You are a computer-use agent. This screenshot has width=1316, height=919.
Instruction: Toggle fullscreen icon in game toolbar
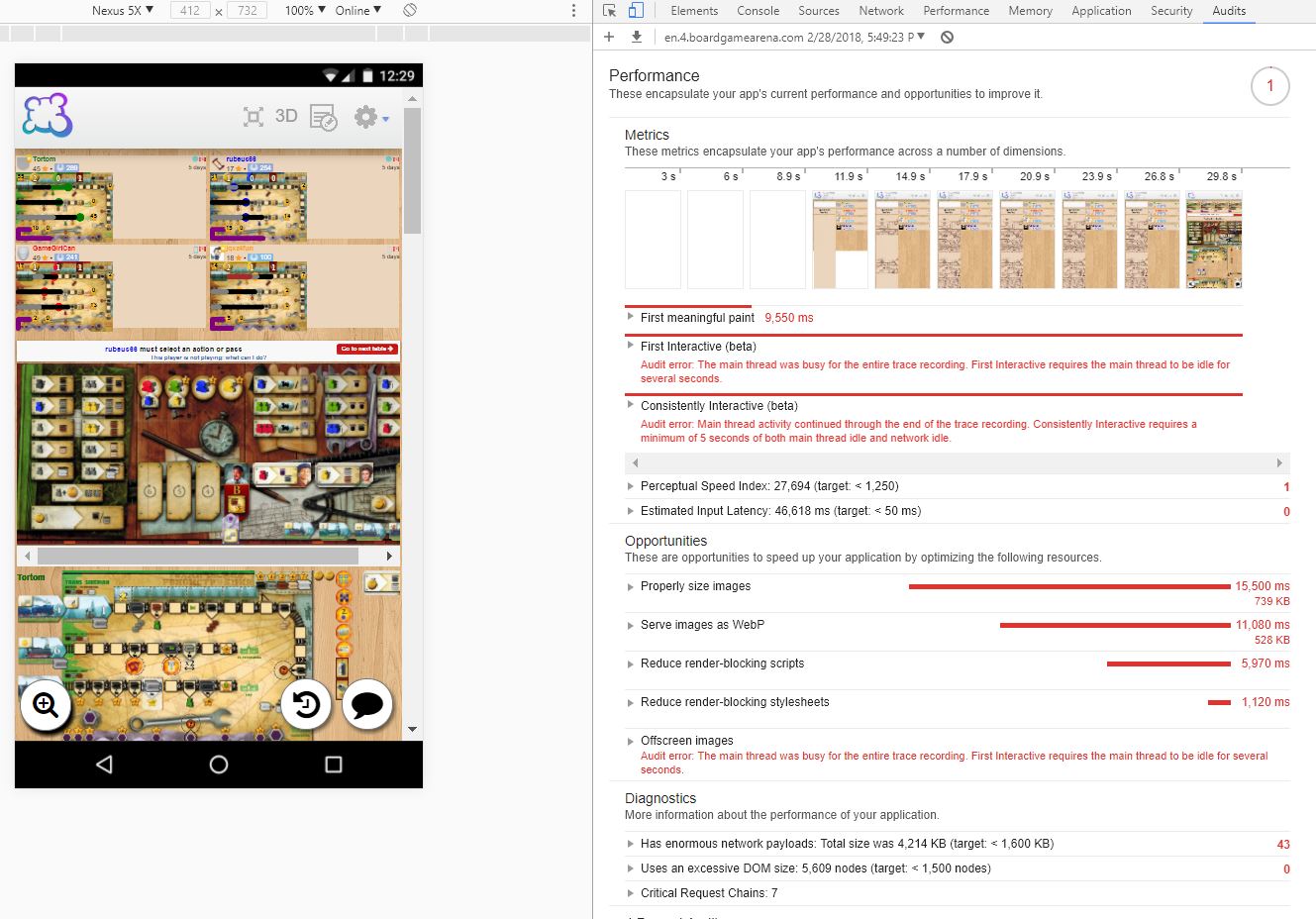[253, 117]
